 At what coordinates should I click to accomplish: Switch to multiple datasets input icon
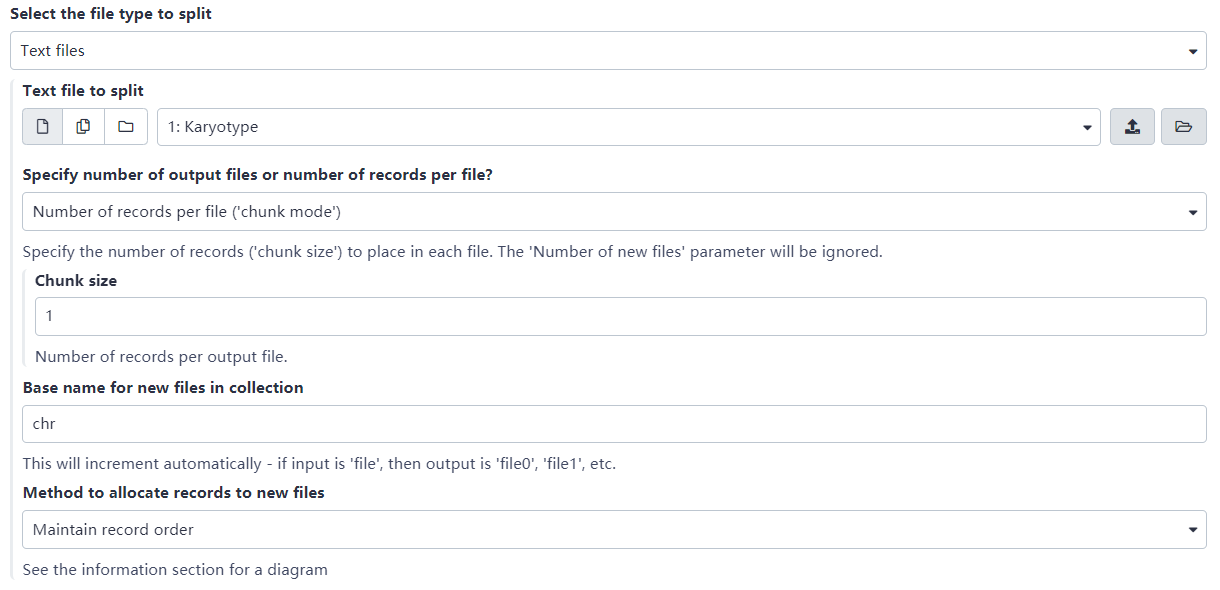(84, 127)
